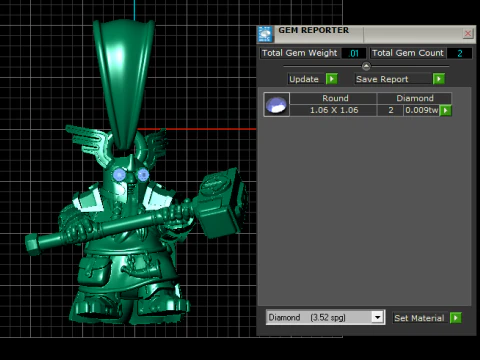Screen dimensions: 480x360
Task: Click the Set Material button label
Action: (x=420, y=318)
